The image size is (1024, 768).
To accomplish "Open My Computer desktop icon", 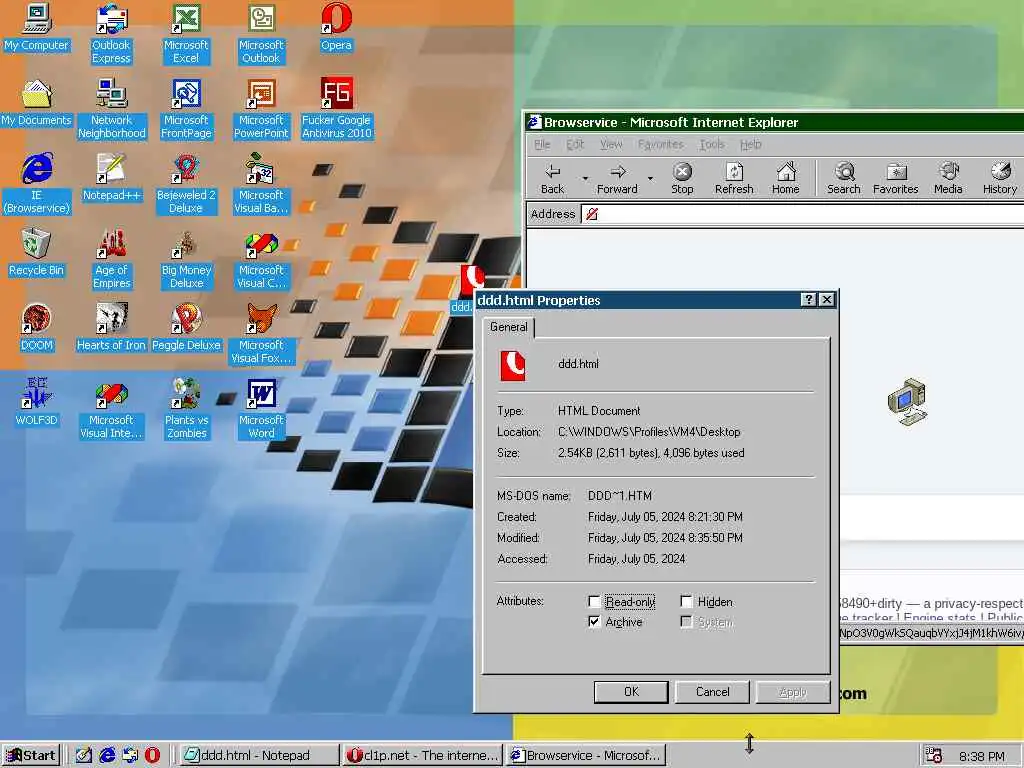I will 37,28.
